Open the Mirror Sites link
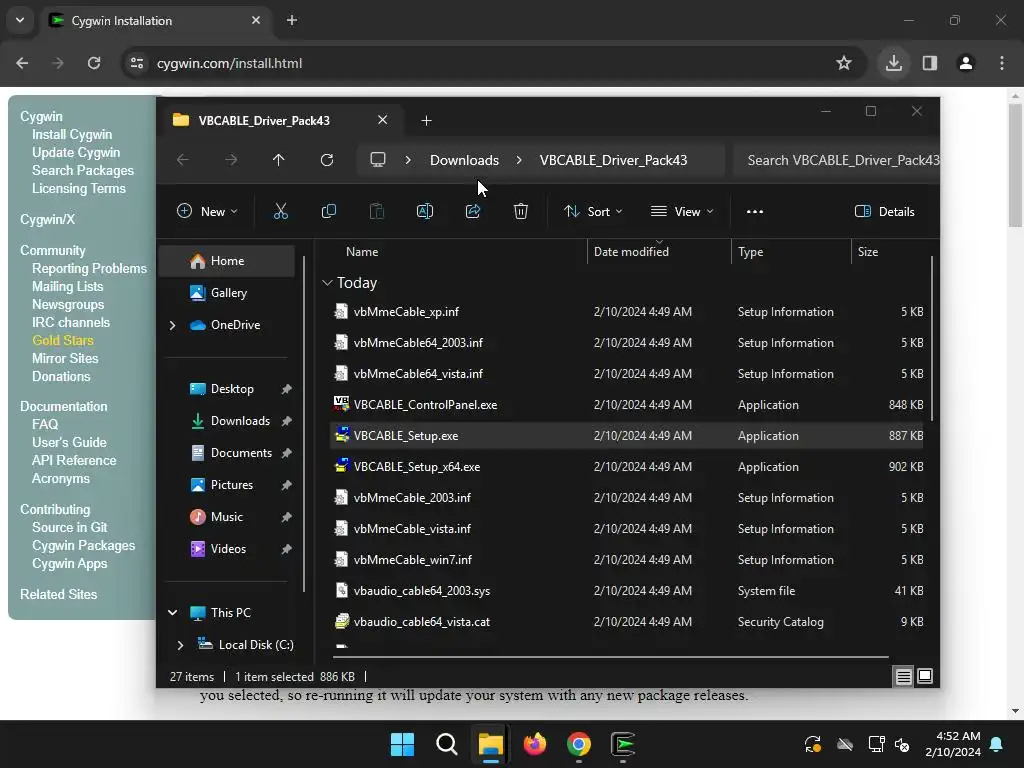Screen dimensions: 1024x768 pyautogui.click(x=65, y=359)
